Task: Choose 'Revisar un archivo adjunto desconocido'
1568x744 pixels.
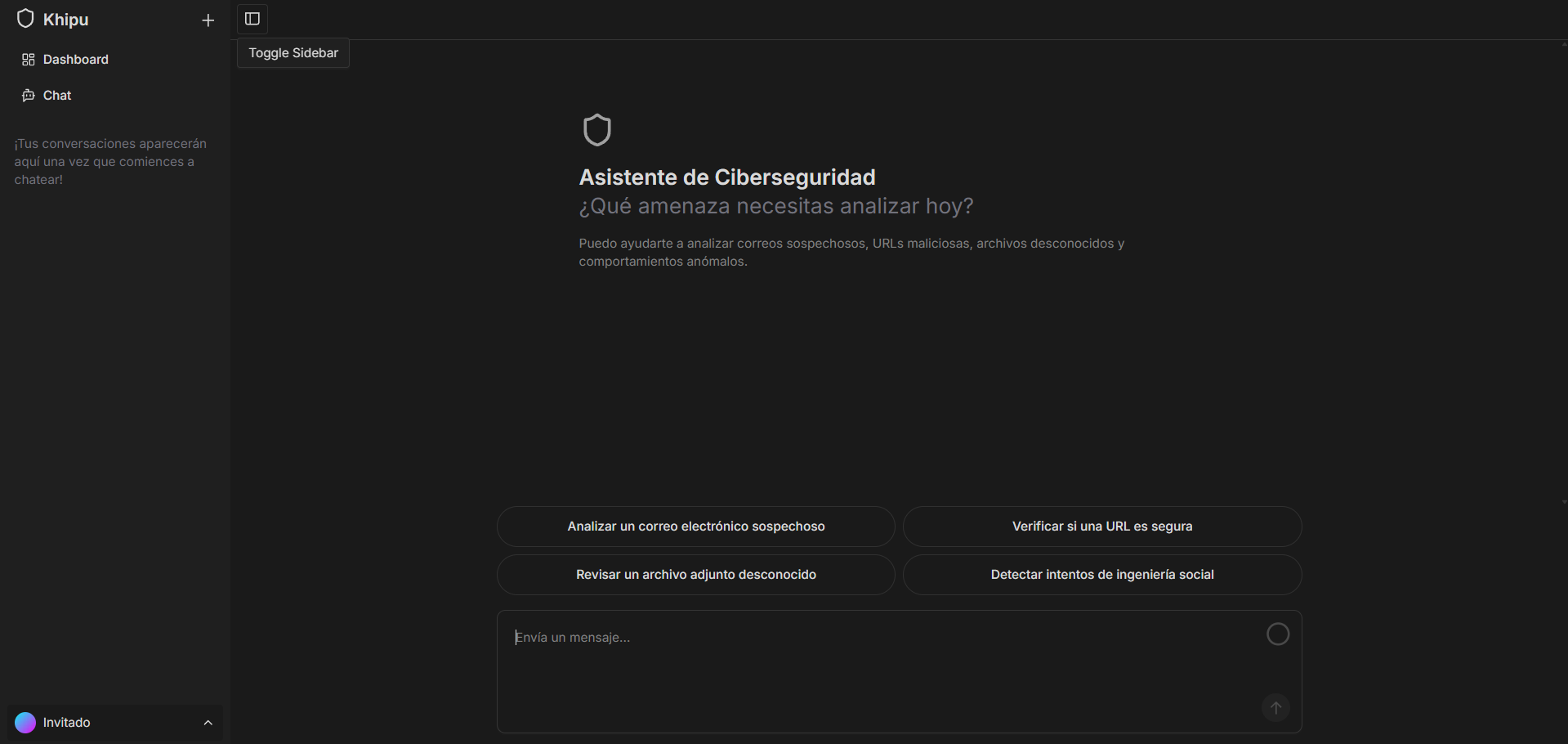Action: click(696, 575)
